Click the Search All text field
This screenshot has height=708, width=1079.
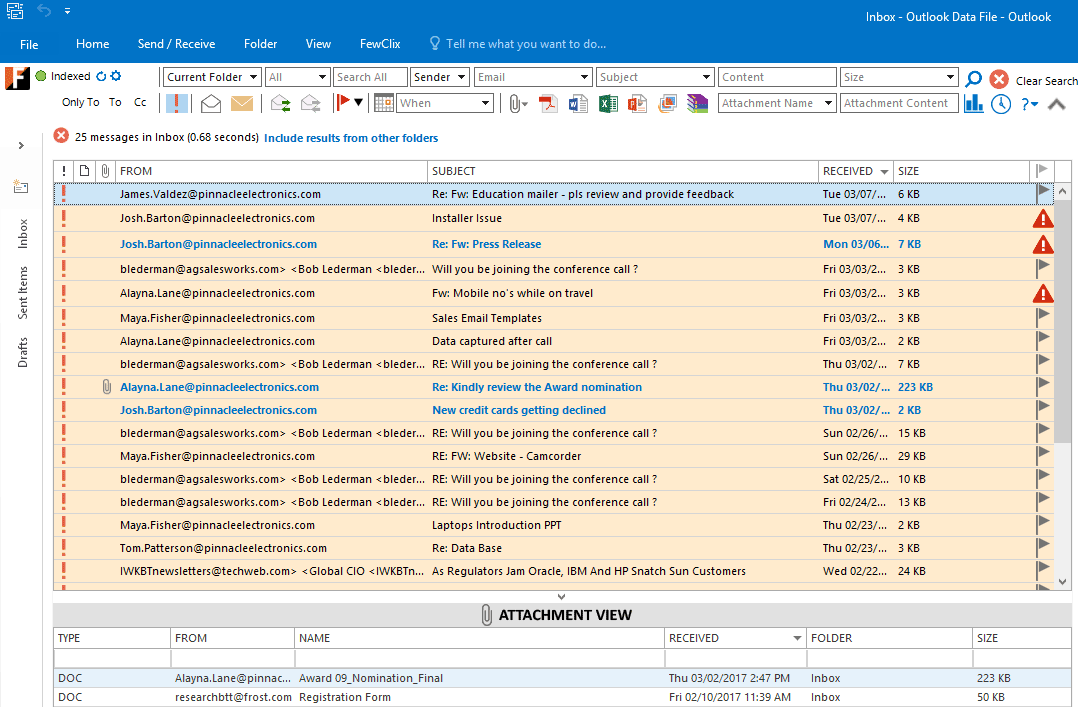tap(370, 77)
